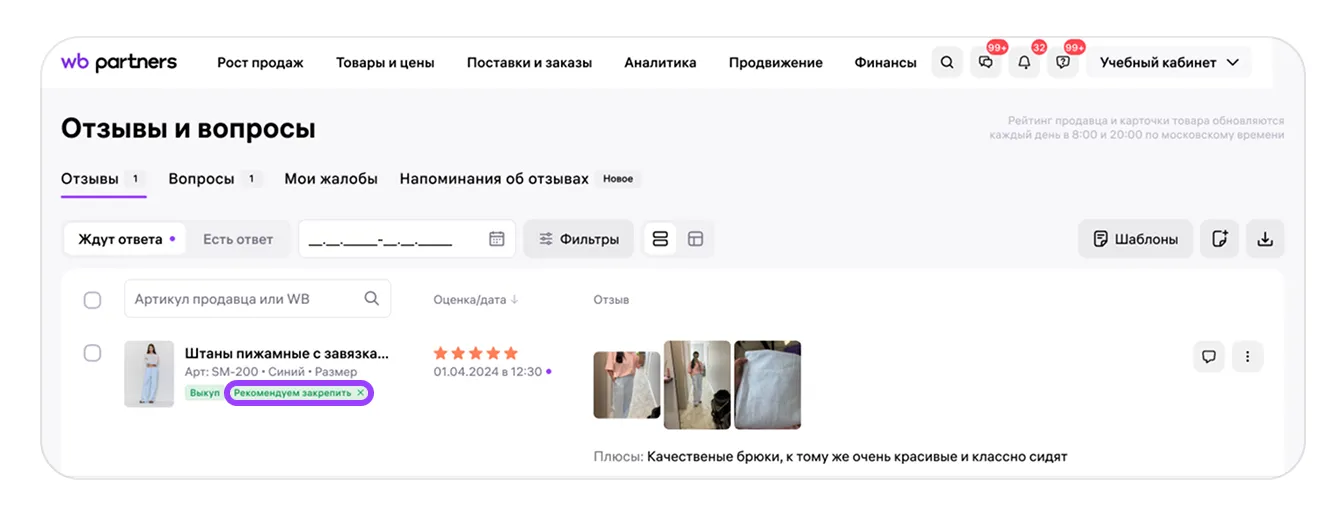Viewport: 1344px width, 516px height.
Task: Dismiss the Рекомендуем закрепить tag with its X
Action: click(361, 393)
